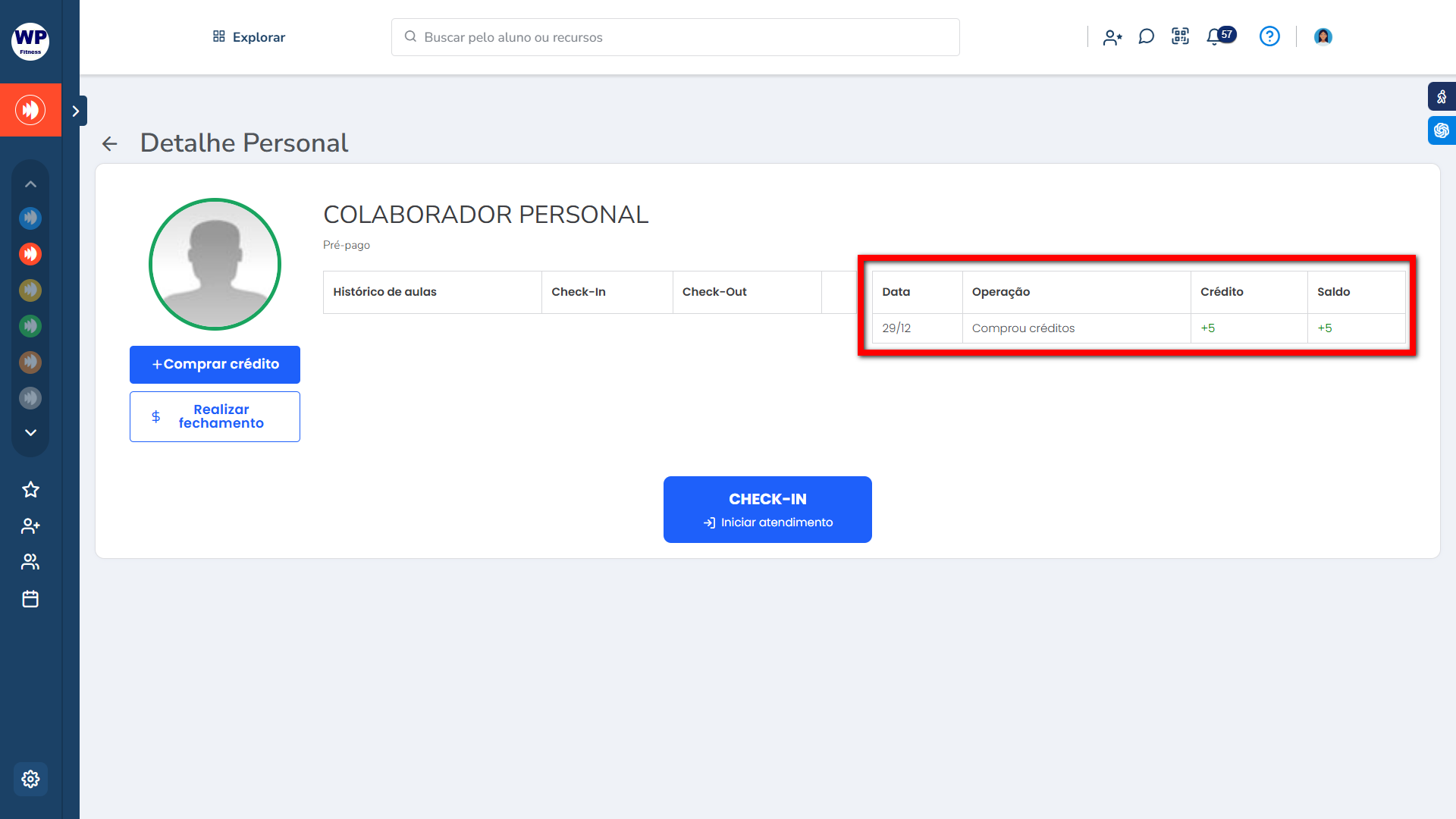Viewport: 1456px width, 819px height.
Task: Click the Realizar fechamento button
Action: tap(215, 416)
